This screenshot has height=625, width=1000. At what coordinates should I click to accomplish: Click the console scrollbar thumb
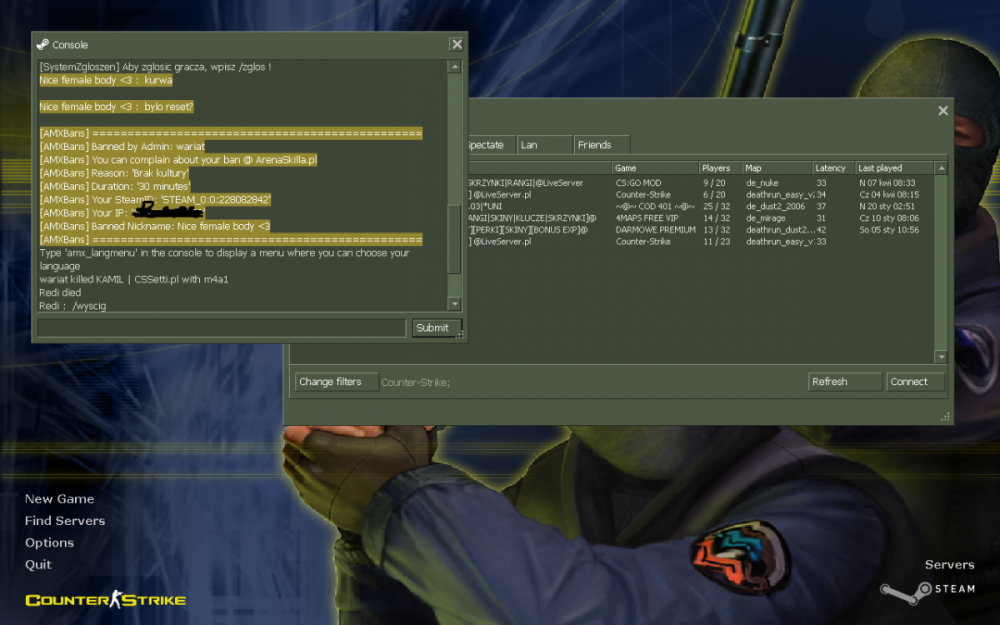coord(454,239)
